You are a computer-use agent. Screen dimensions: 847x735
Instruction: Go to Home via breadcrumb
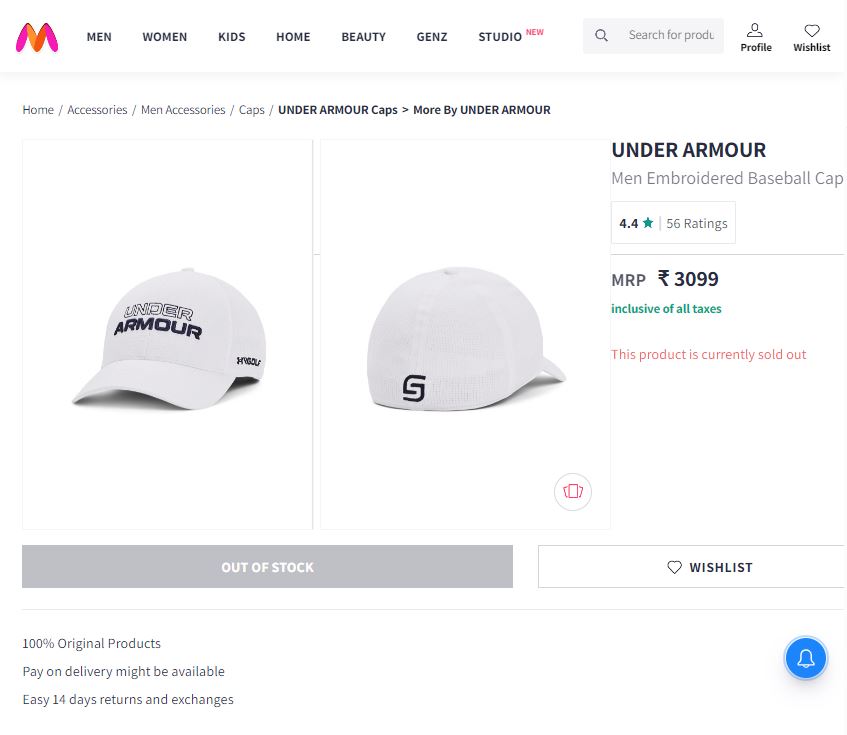tap(37, 110)
